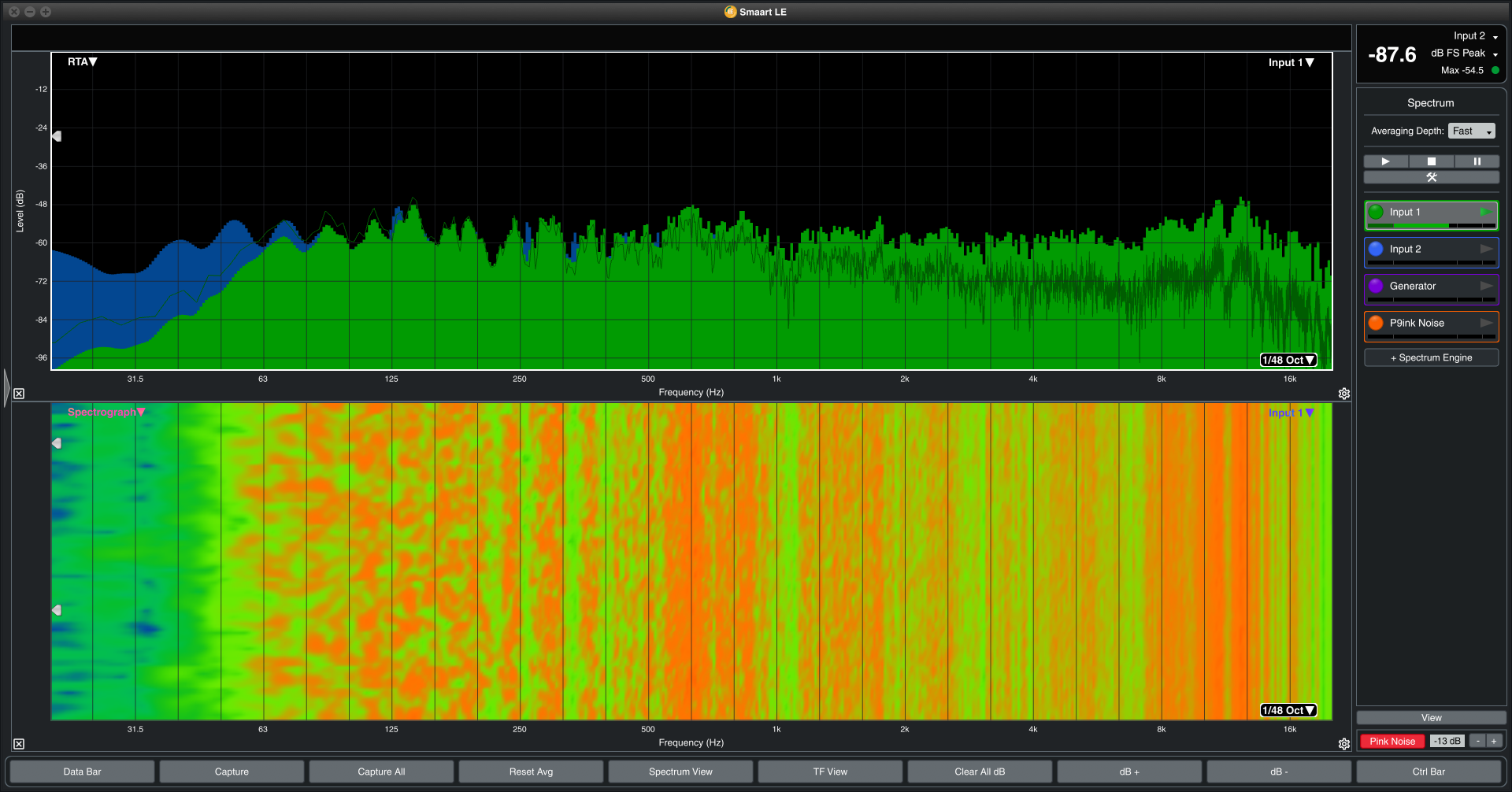Screen dimensions: 1512x792
Task: Start the P9ink Noise engine with its arrow
Action: tap(1486, 323)
